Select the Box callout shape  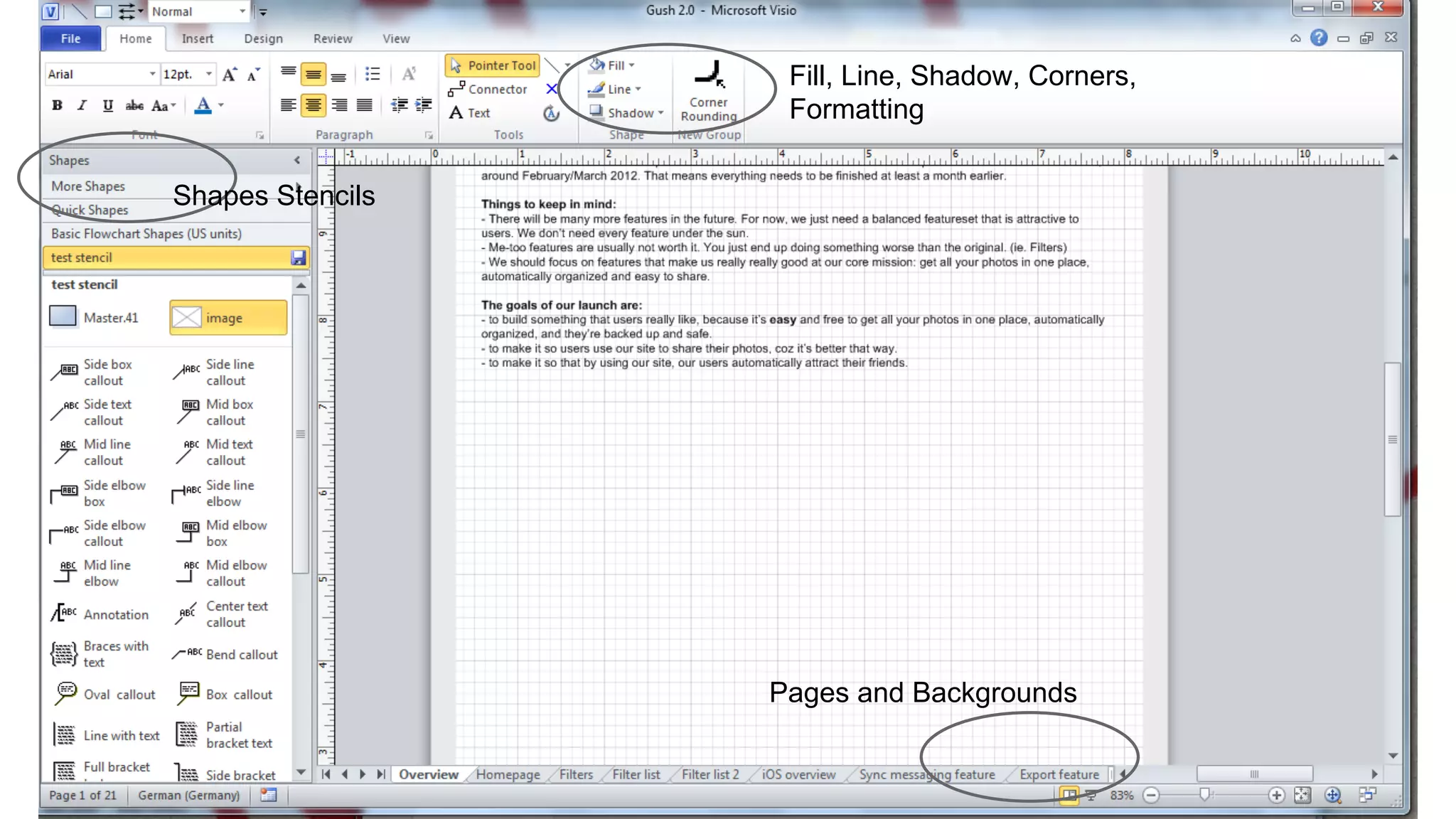pyautogui.click(x=224, y=695)
